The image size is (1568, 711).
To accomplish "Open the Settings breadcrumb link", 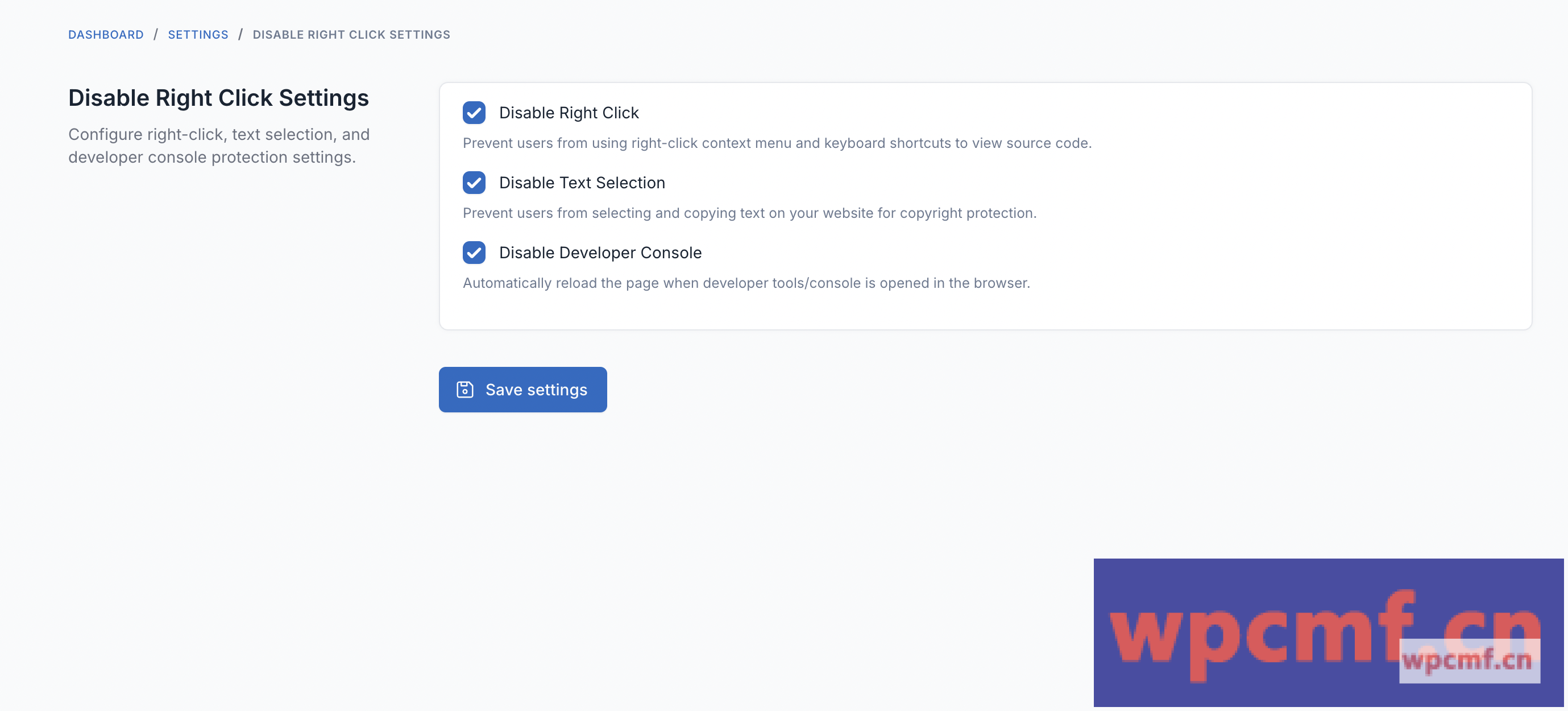I will point(198,35).
